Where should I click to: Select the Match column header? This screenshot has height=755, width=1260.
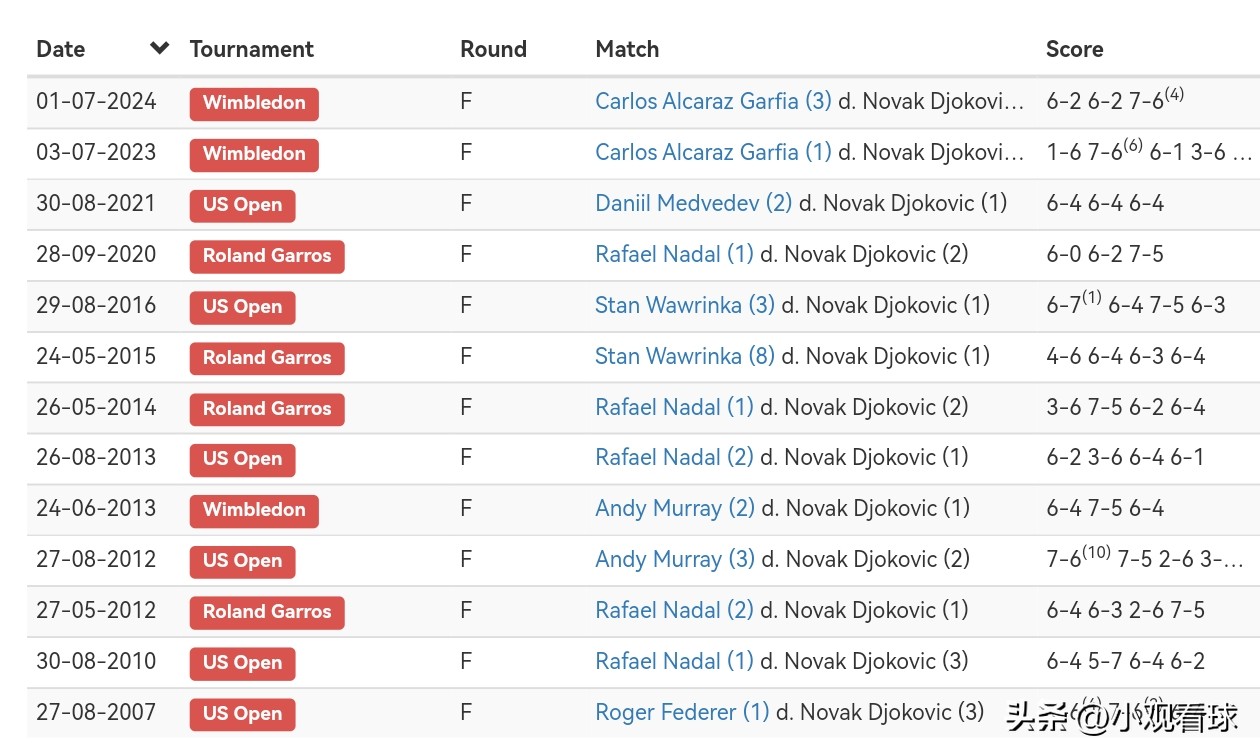627,49
